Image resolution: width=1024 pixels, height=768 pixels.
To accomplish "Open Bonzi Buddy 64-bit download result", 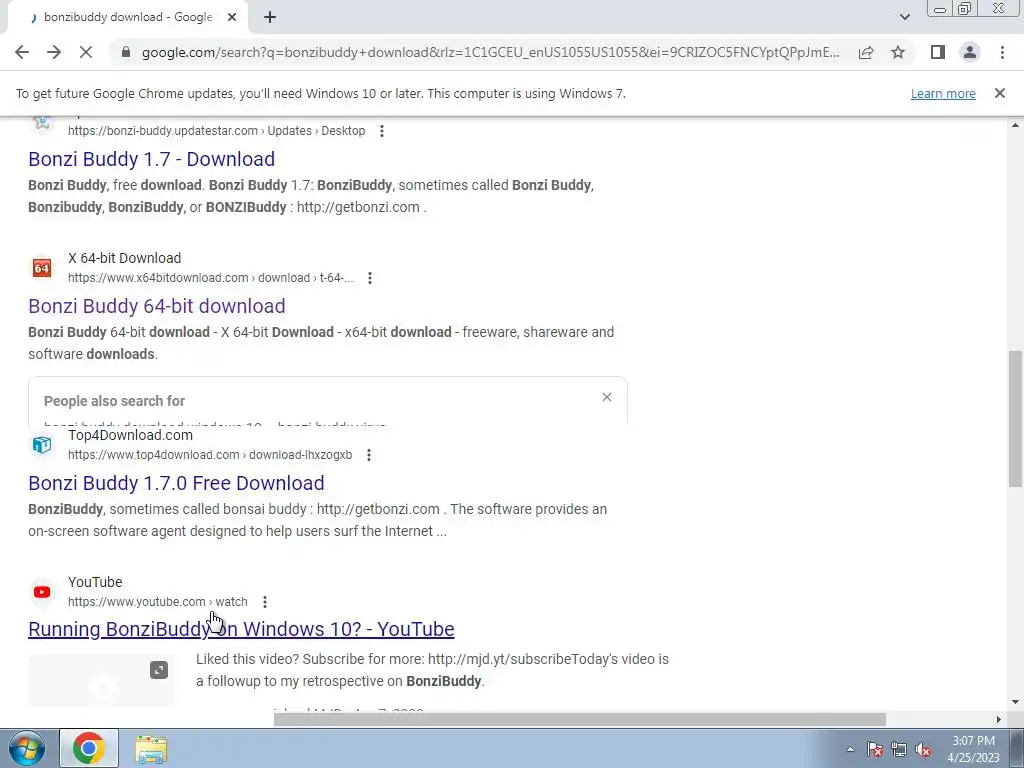I will point(157,306).
